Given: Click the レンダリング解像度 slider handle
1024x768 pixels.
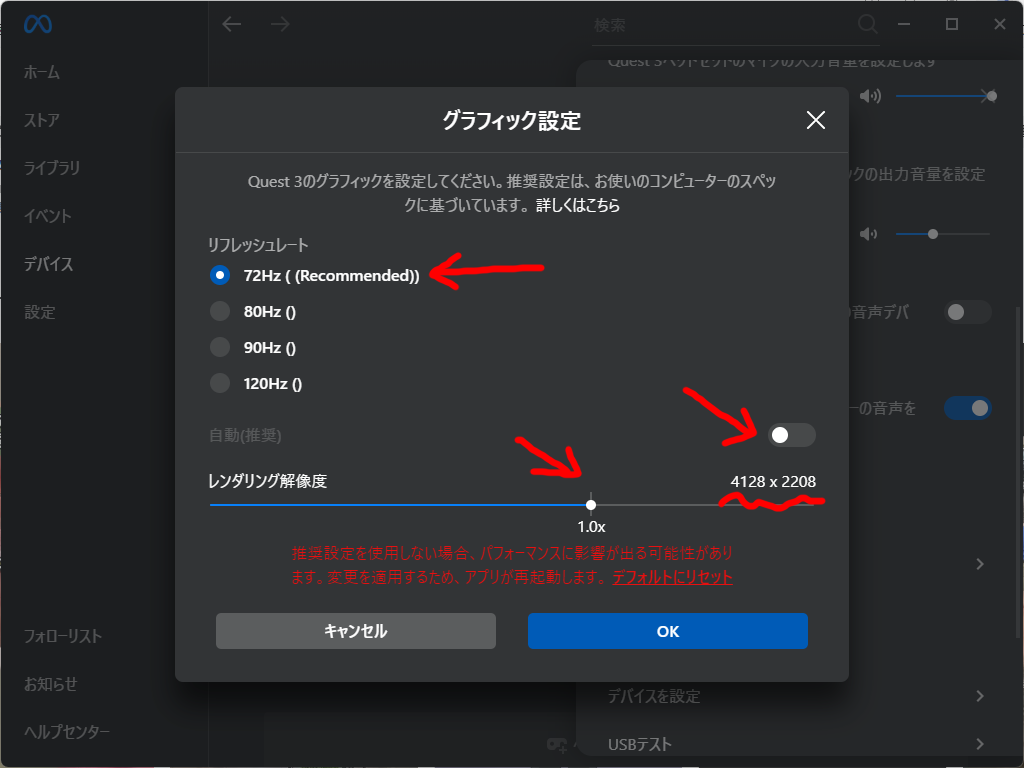Looking at the screenshot, I should pyautogui.click(x=591, y=505).
